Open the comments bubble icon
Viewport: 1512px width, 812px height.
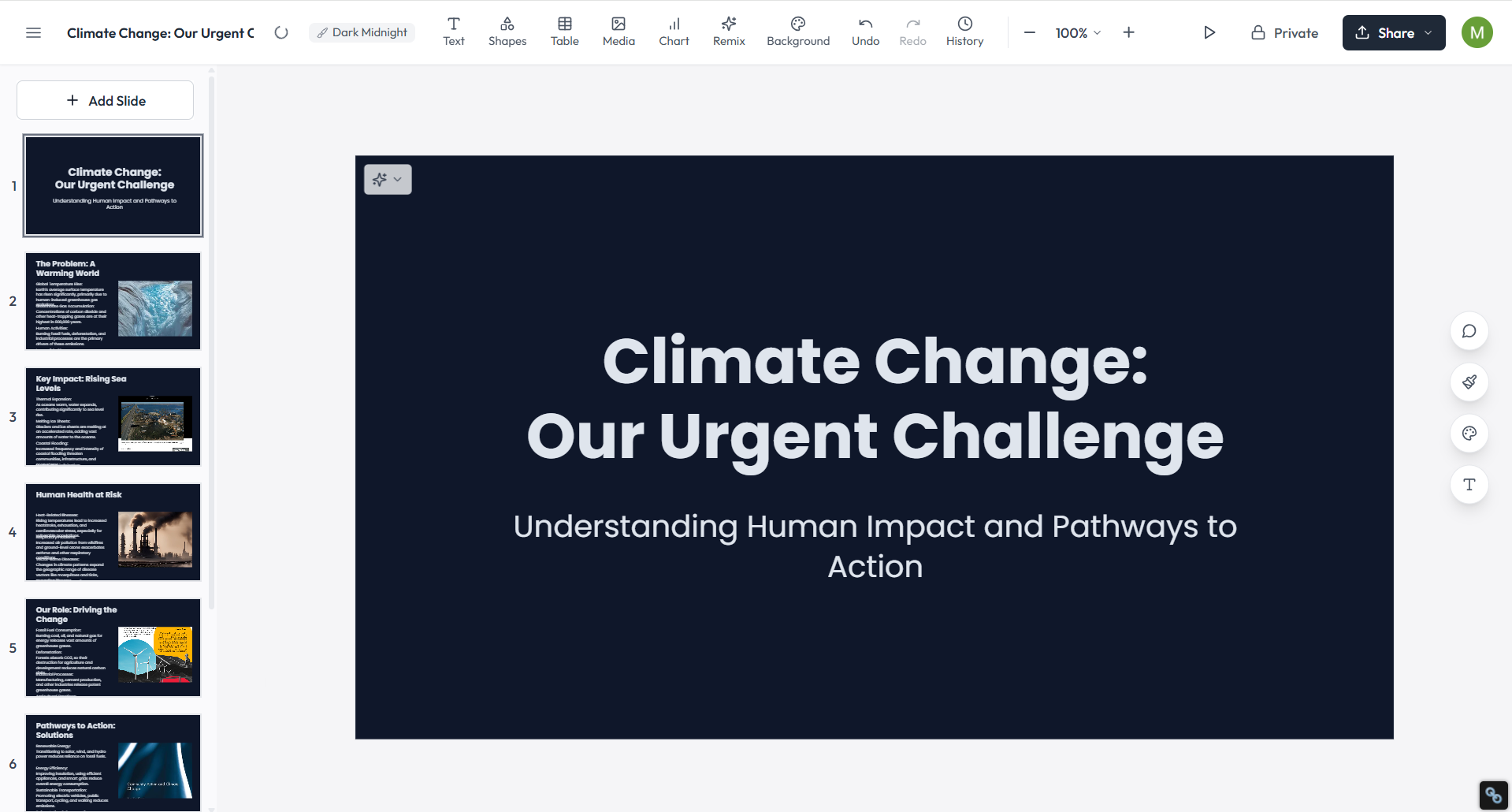1469,331
